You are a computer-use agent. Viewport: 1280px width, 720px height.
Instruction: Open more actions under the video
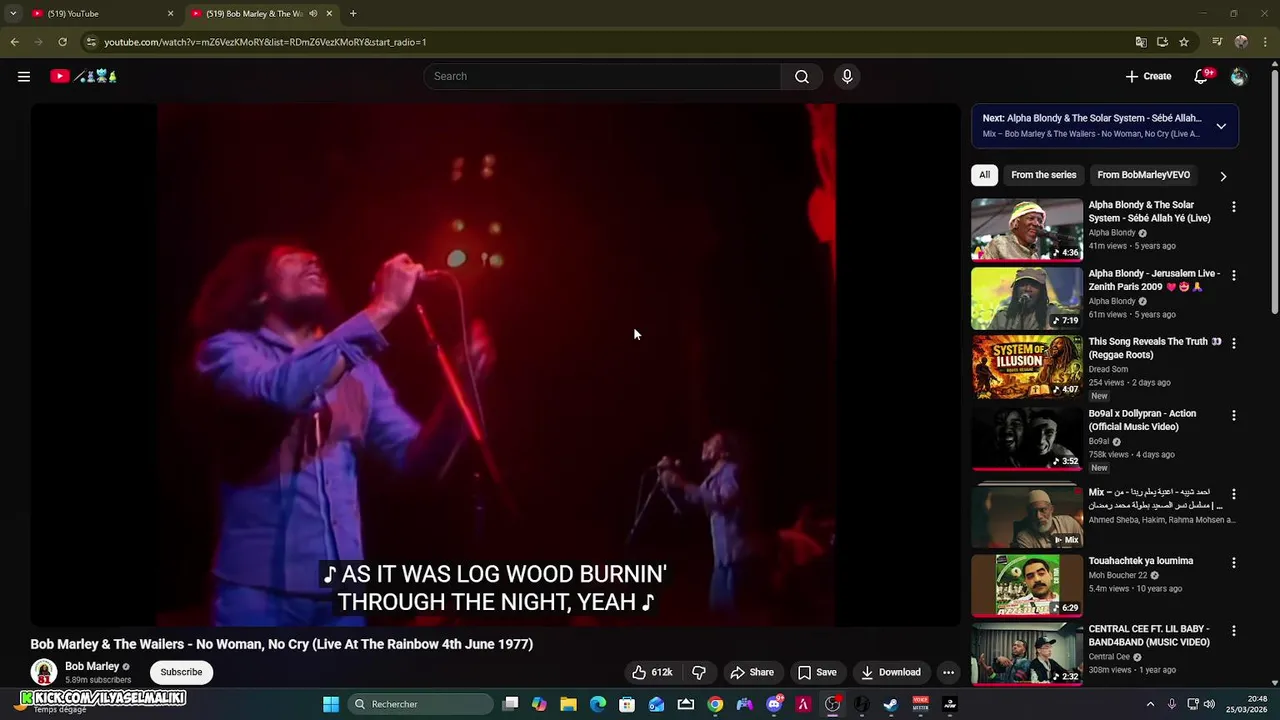tap(948, 672)
